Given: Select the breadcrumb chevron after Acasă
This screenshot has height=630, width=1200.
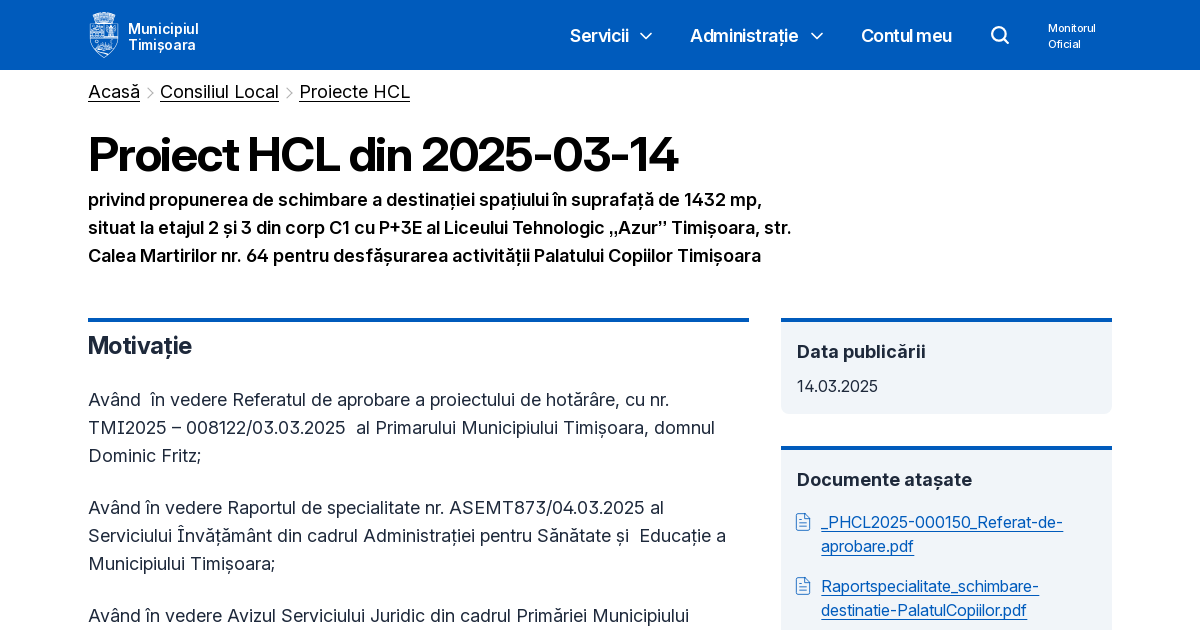Looking at the screenshot, I should tap(148, 92).
